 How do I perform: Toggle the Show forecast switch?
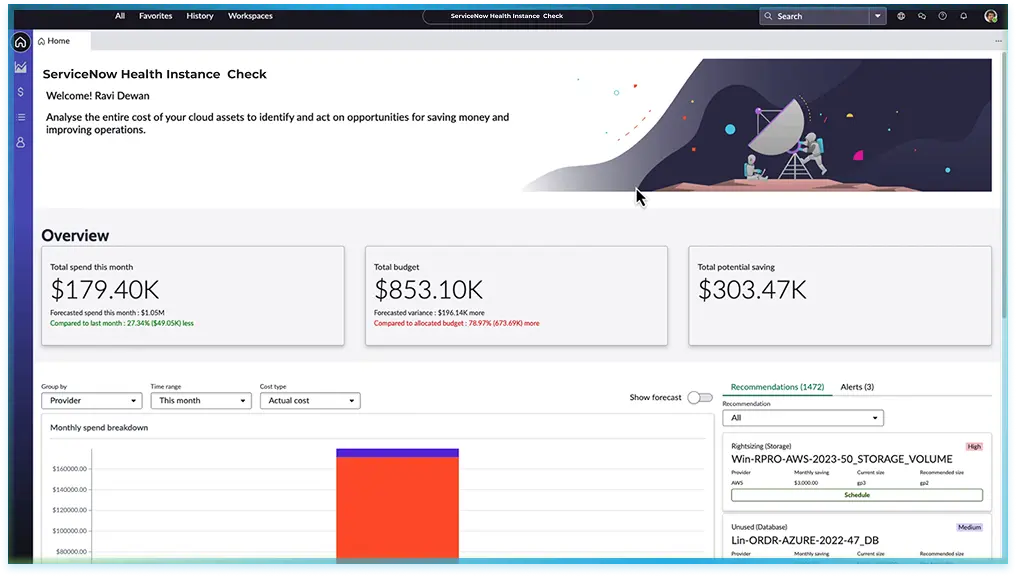700,397
